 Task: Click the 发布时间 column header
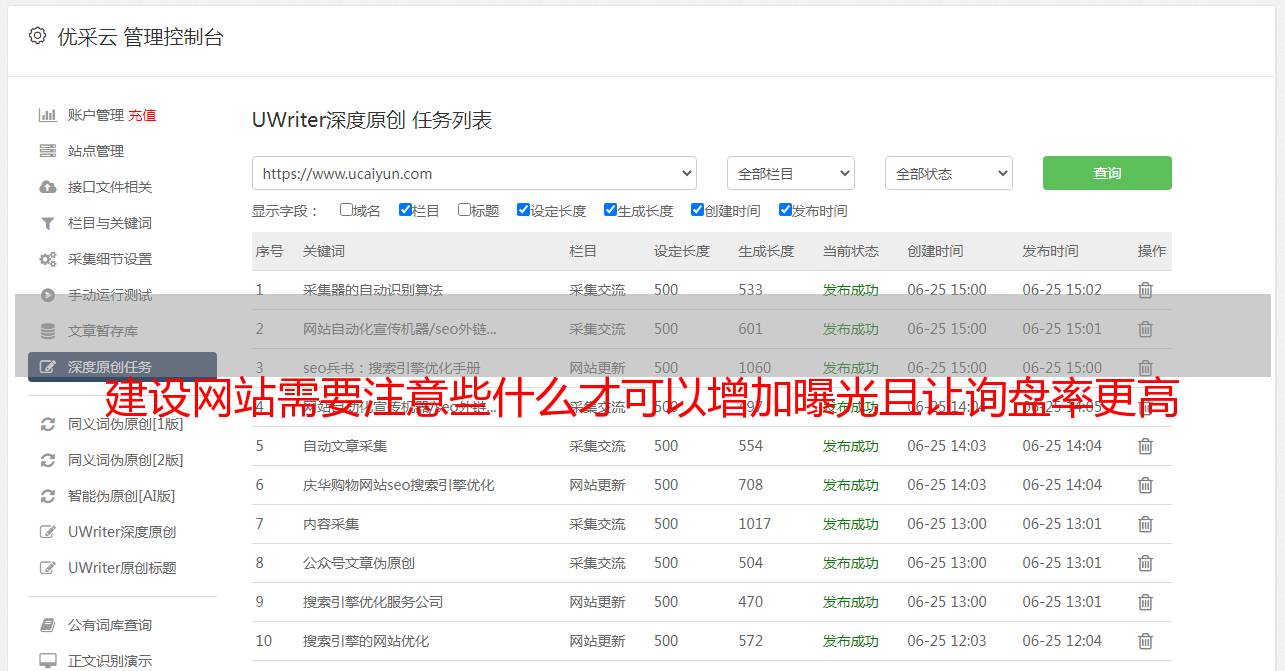tap(1050, 251)
